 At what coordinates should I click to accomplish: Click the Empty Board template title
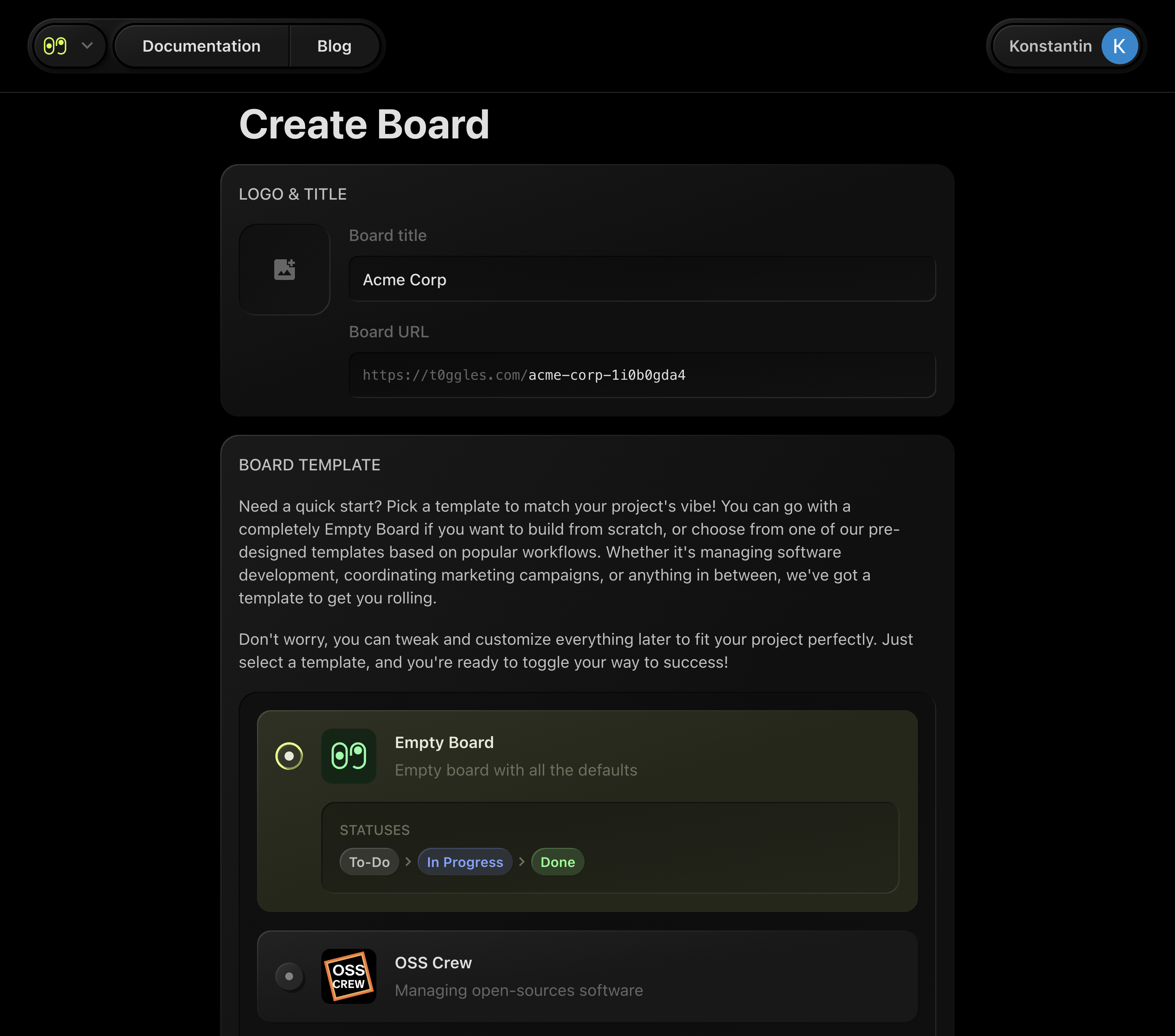[444, 742]
